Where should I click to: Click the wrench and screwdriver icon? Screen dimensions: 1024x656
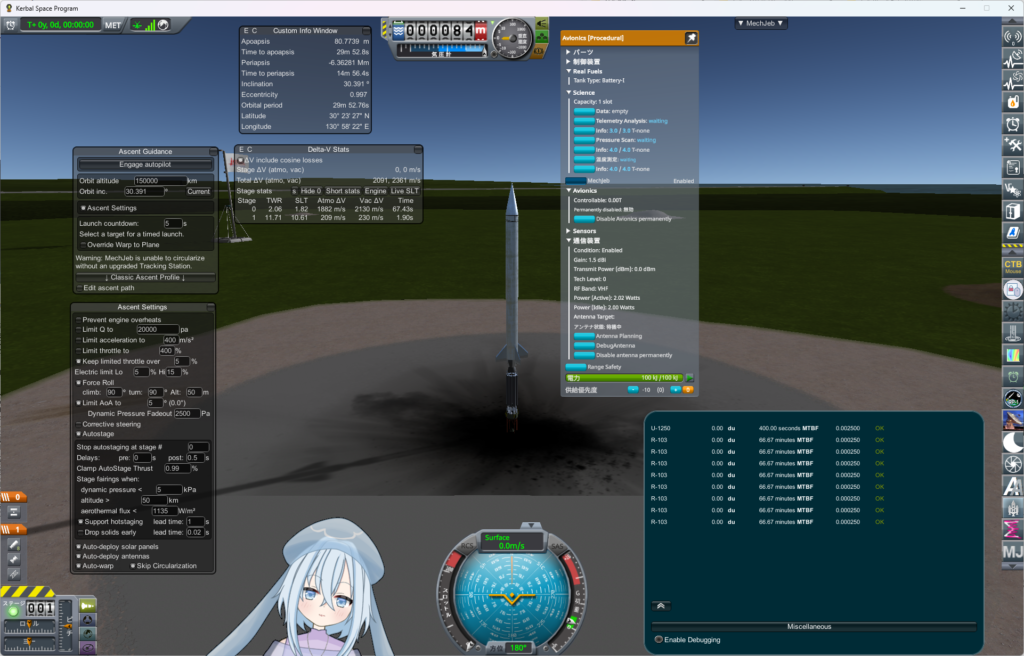pos(1012,145)
